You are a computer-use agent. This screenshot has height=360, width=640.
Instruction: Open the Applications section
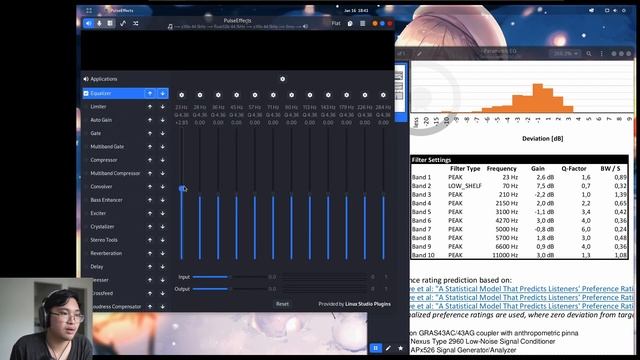pyautogui.click(x=100, y=79)
